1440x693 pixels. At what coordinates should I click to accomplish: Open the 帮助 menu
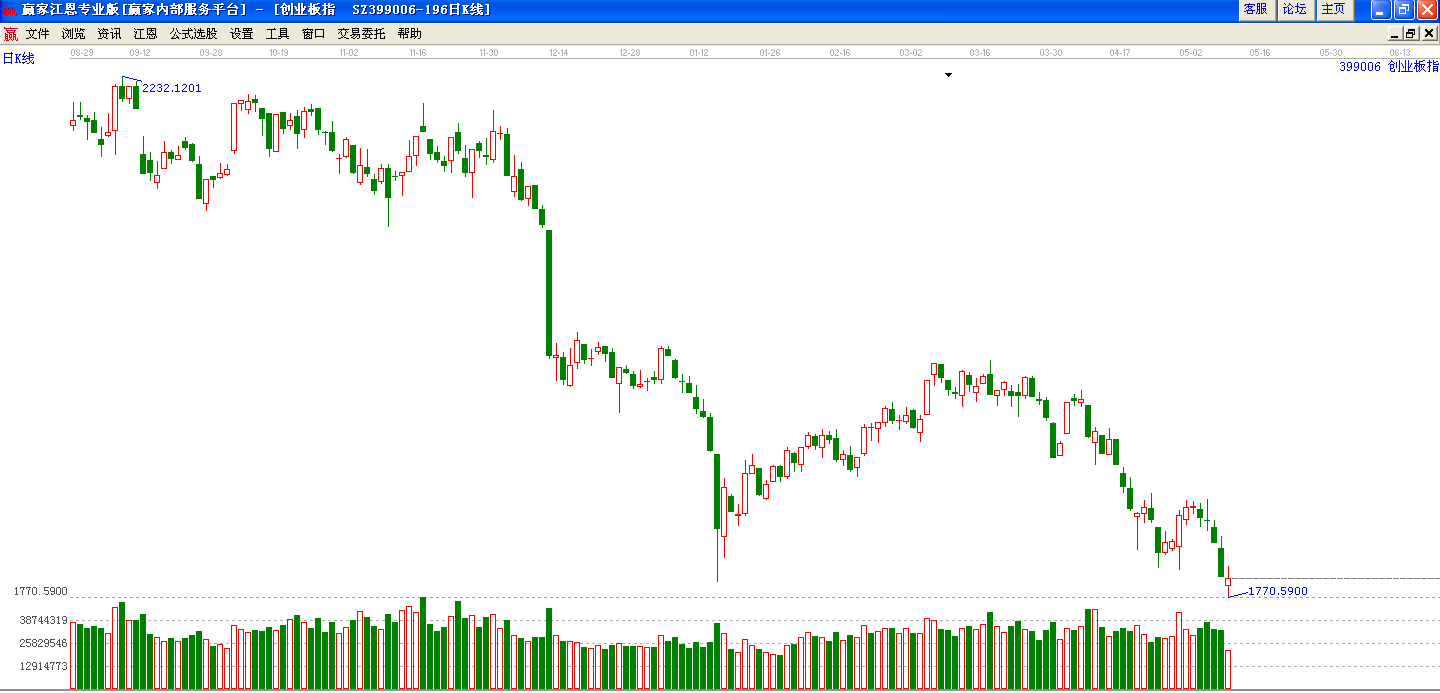[409, 34]
